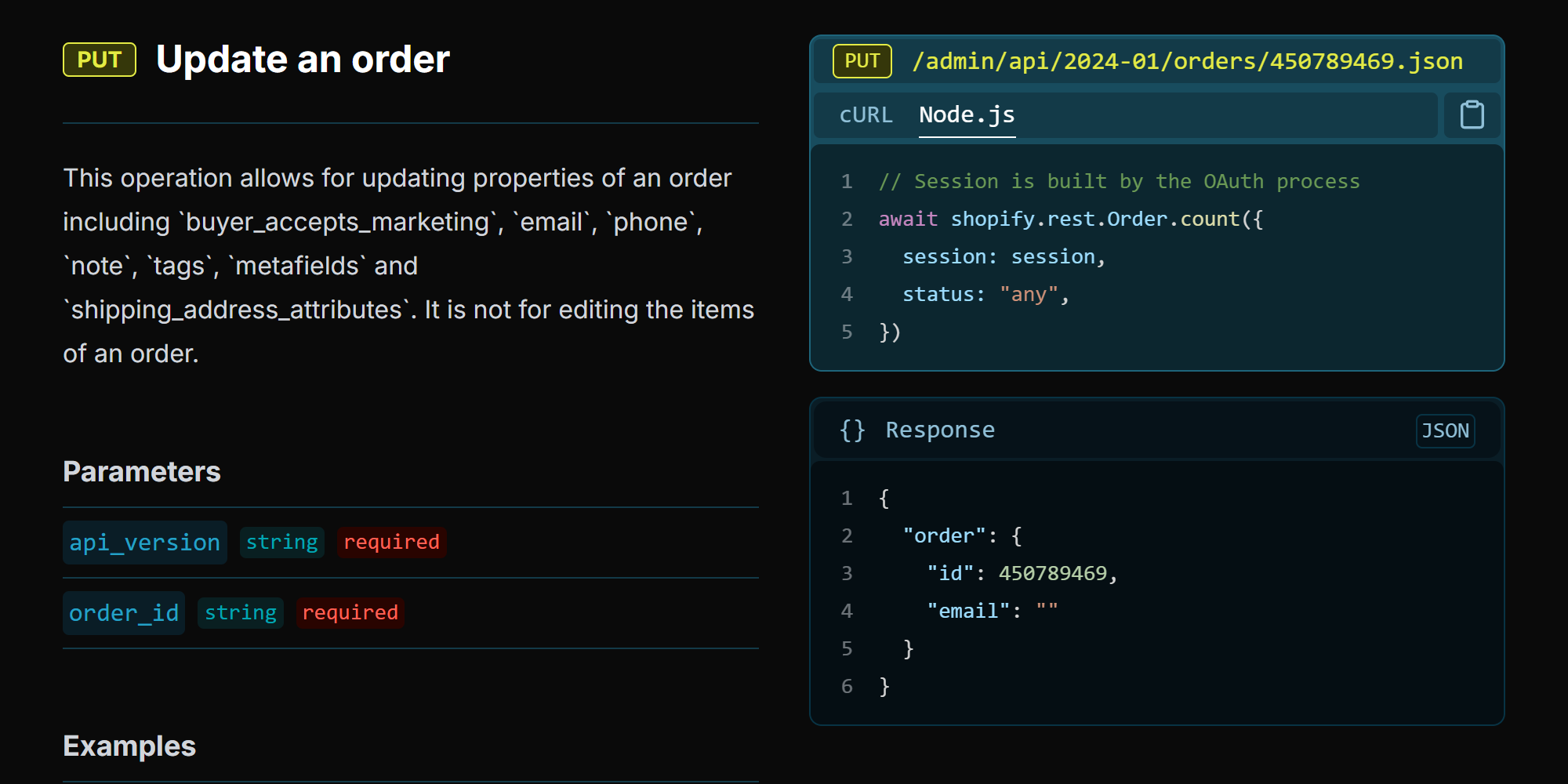Click the Response panel header label
The image size is (1568, 784).
pos(939,430)
